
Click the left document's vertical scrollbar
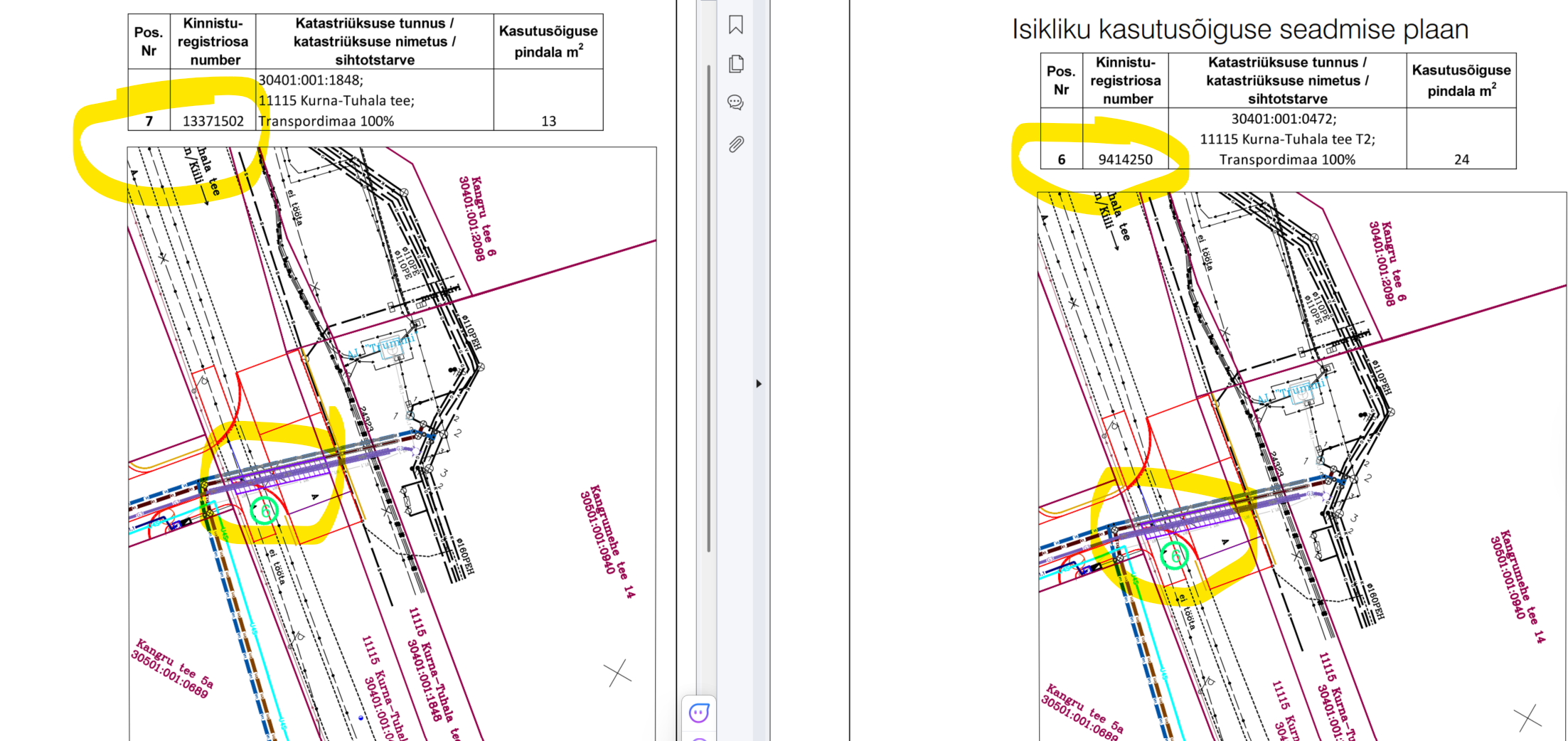[x=709, y=306]
